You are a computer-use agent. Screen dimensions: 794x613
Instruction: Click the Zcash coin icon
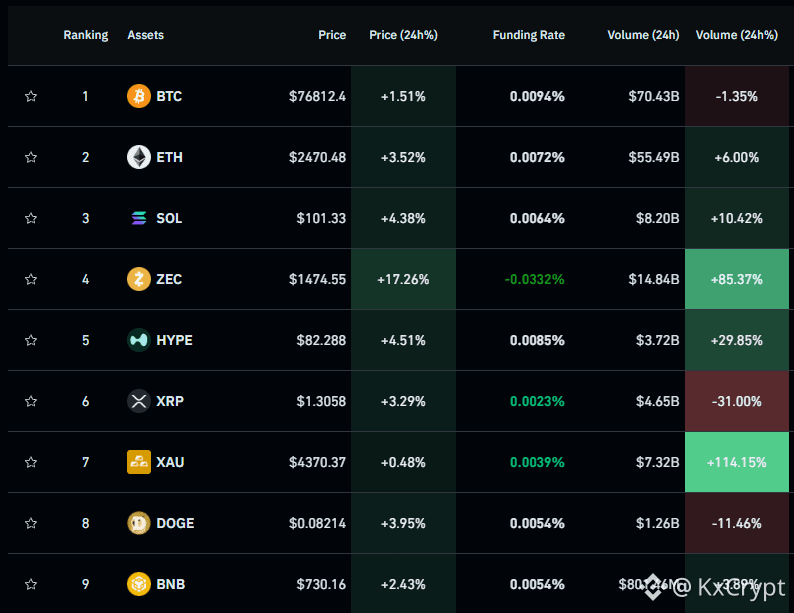click(139, 279)
